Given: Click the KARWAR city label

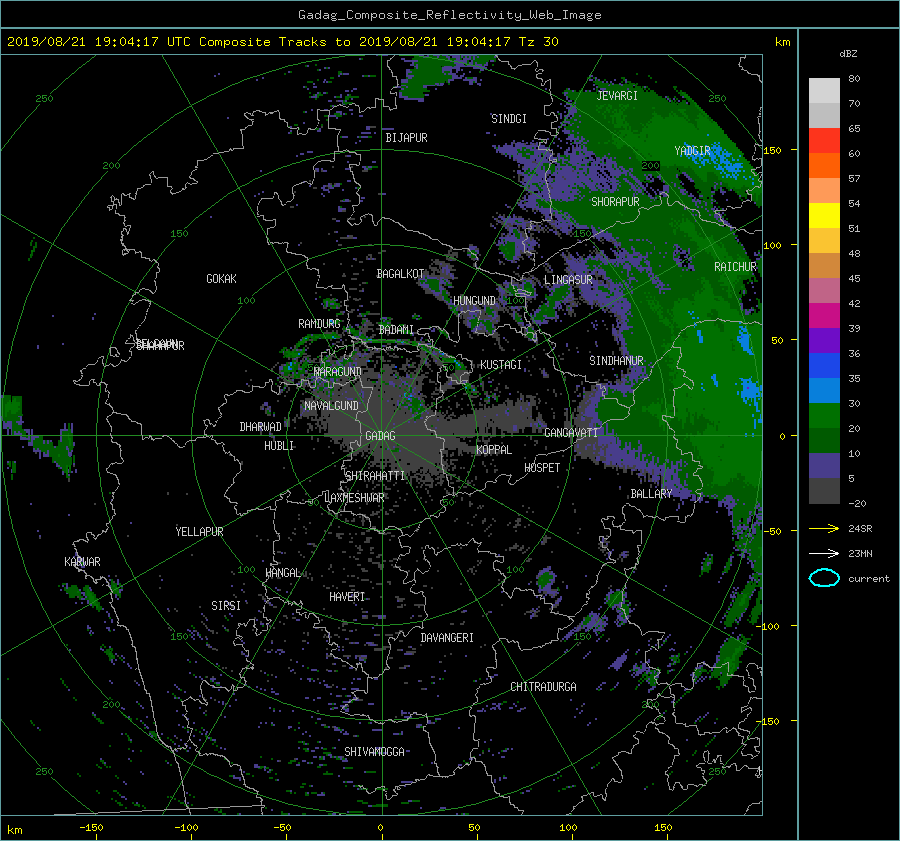Looking at the screenshot, I should [83, 561].
